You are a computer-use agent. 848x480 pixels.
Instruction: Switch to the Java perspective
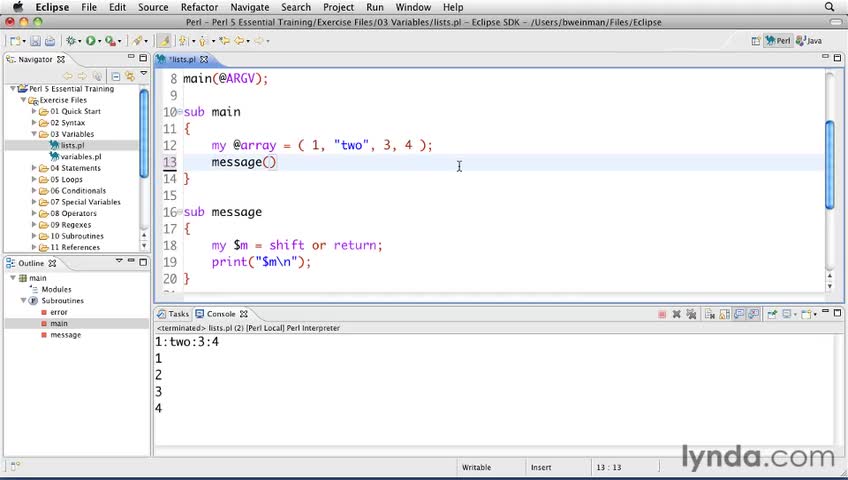pos(809,41)
